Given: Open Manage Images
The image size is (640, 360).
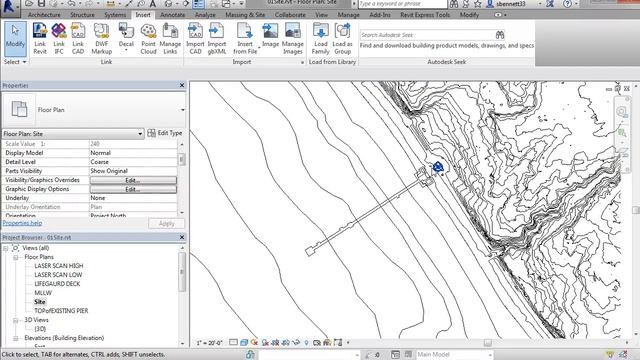Looking at the screenshot, I should click(293, 39).
